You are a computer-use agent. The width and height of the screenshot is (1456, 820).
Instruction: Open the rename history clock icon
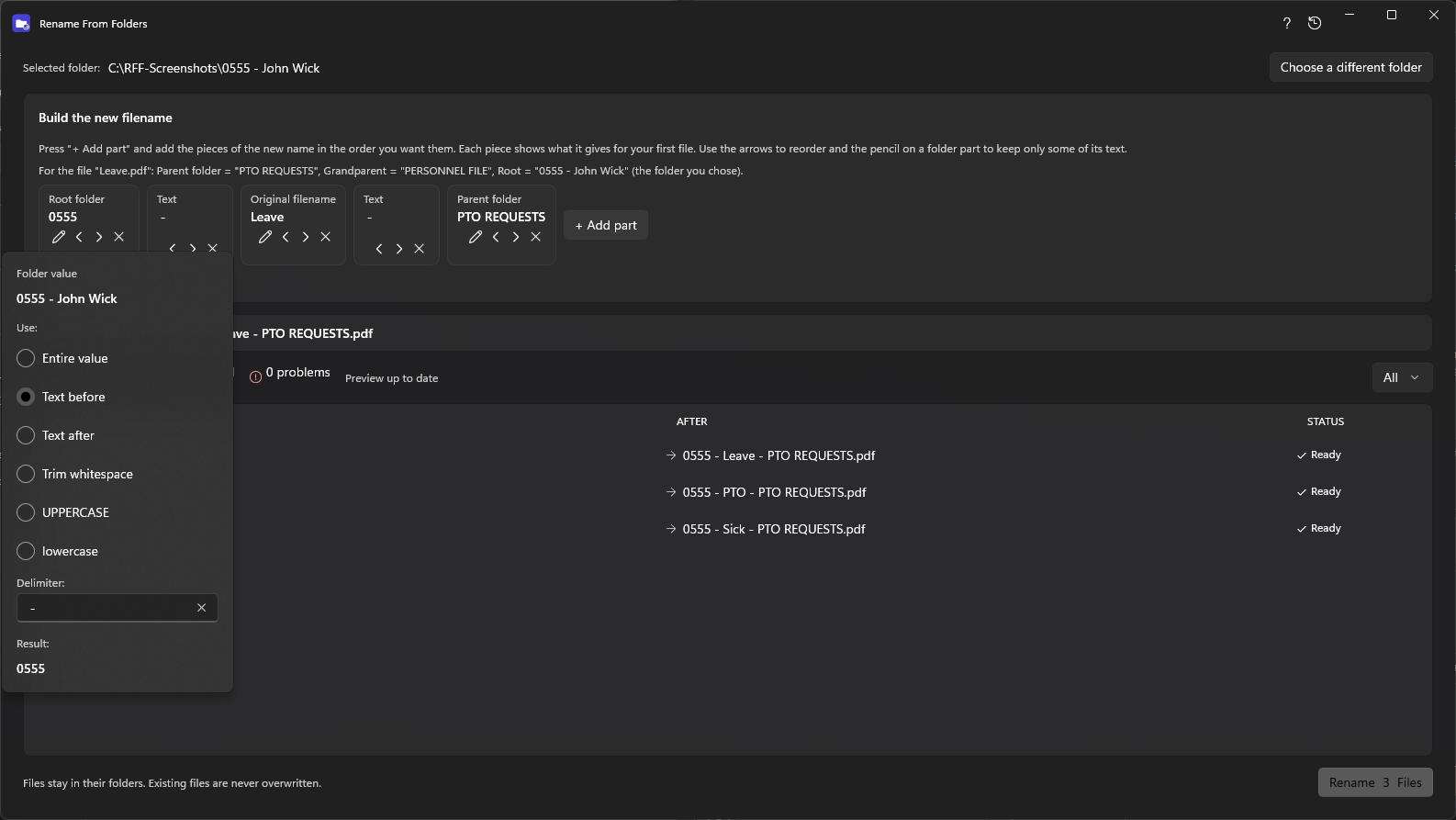pyautogui.click(x=1315, y=24)
